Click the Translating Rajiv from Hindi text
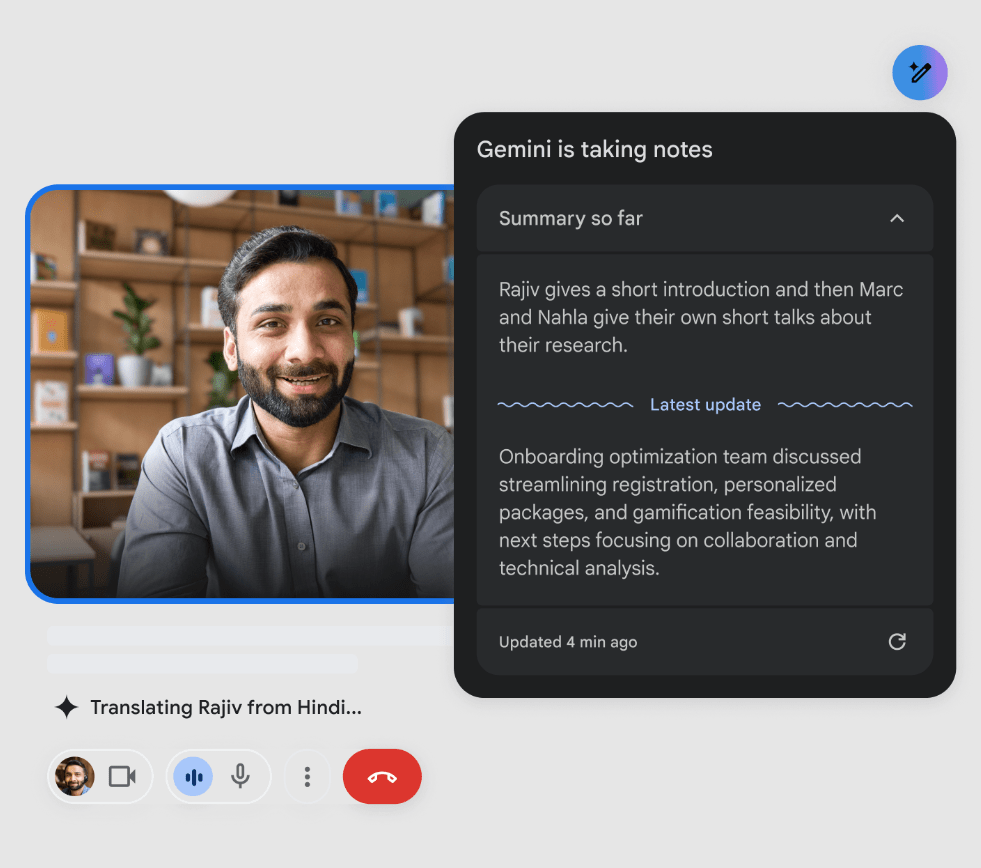This screenshot has width=981, height=868. [226, 708]
